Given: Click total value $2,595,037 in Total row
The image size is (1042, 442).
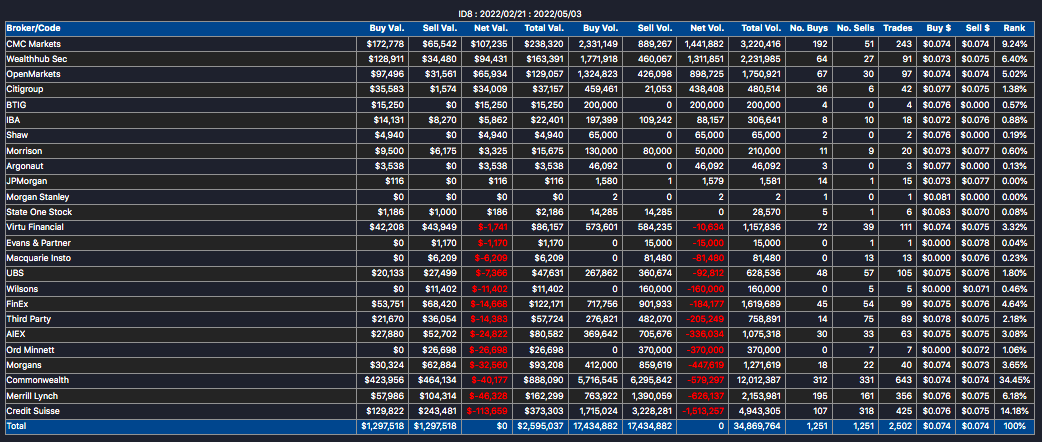Looking at the screenshot, I should (542, 426).
